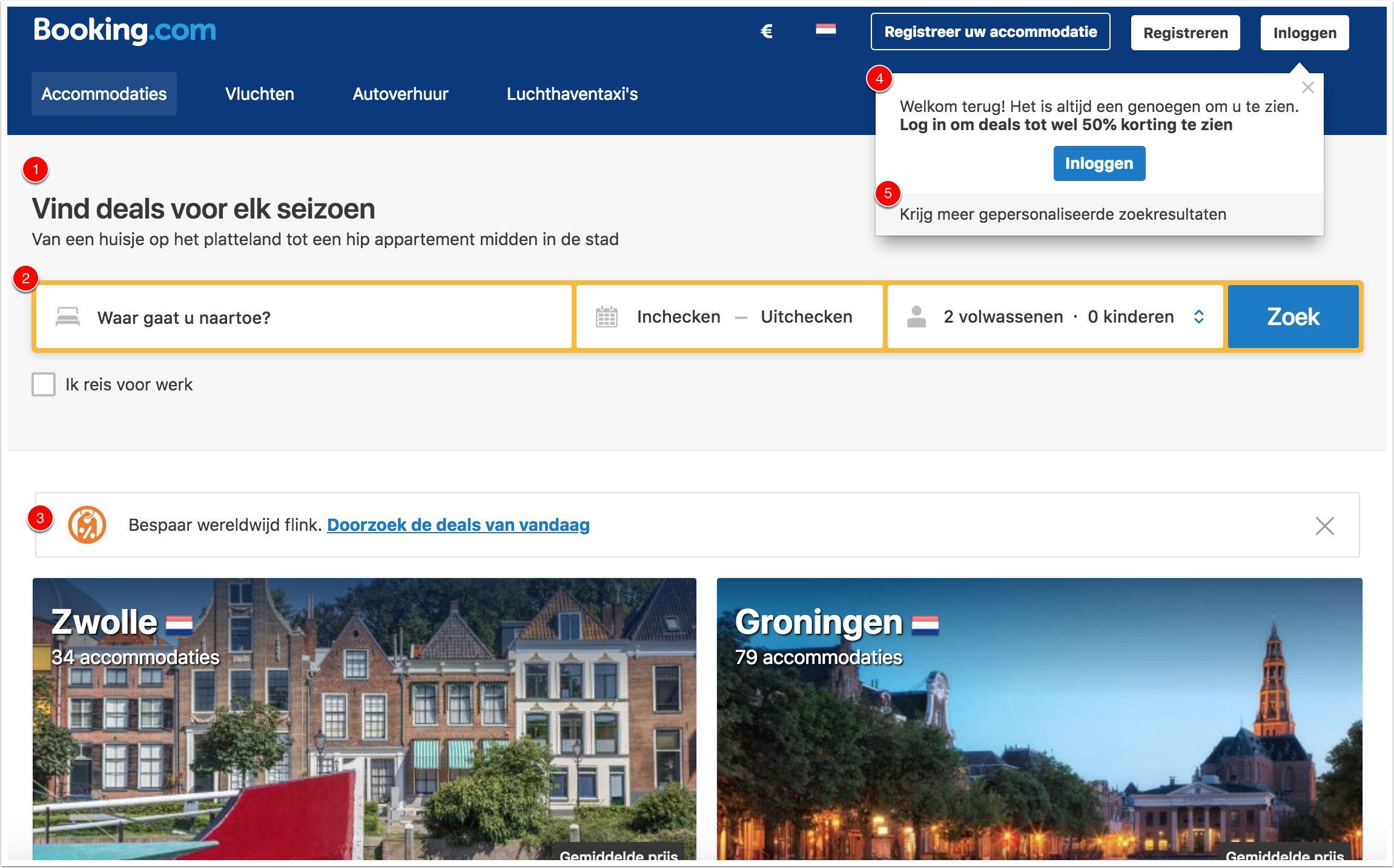Click Dutch flag next to Groningen
Image resolution: width=1394 pixels, height=868 pixels.
pyautogui.click(x=925, y=624)
